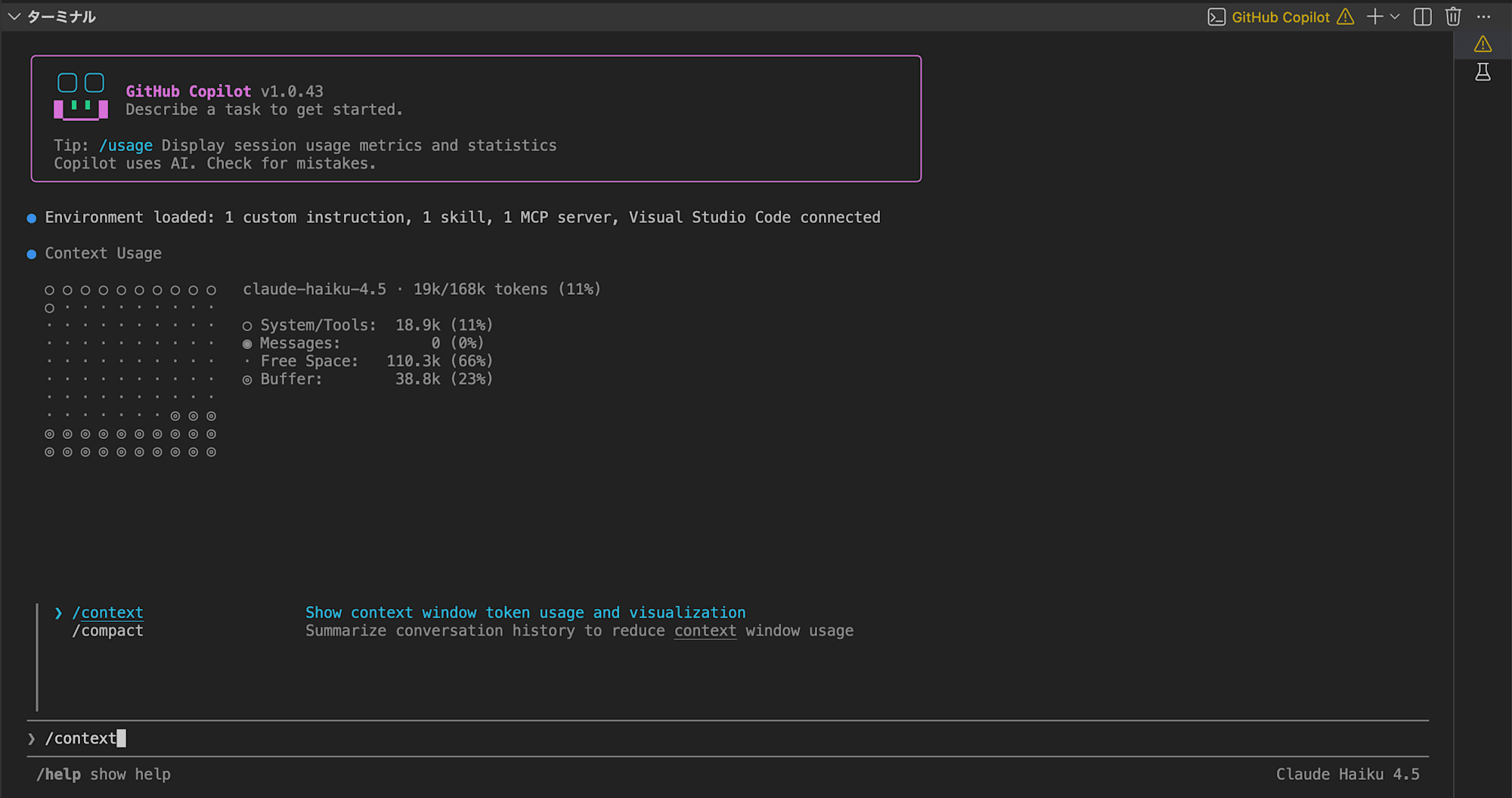Viewport: 1512px width, 798px height.
Task: Click the "Environment loaded" status line
Action: (x=463, y=218)
